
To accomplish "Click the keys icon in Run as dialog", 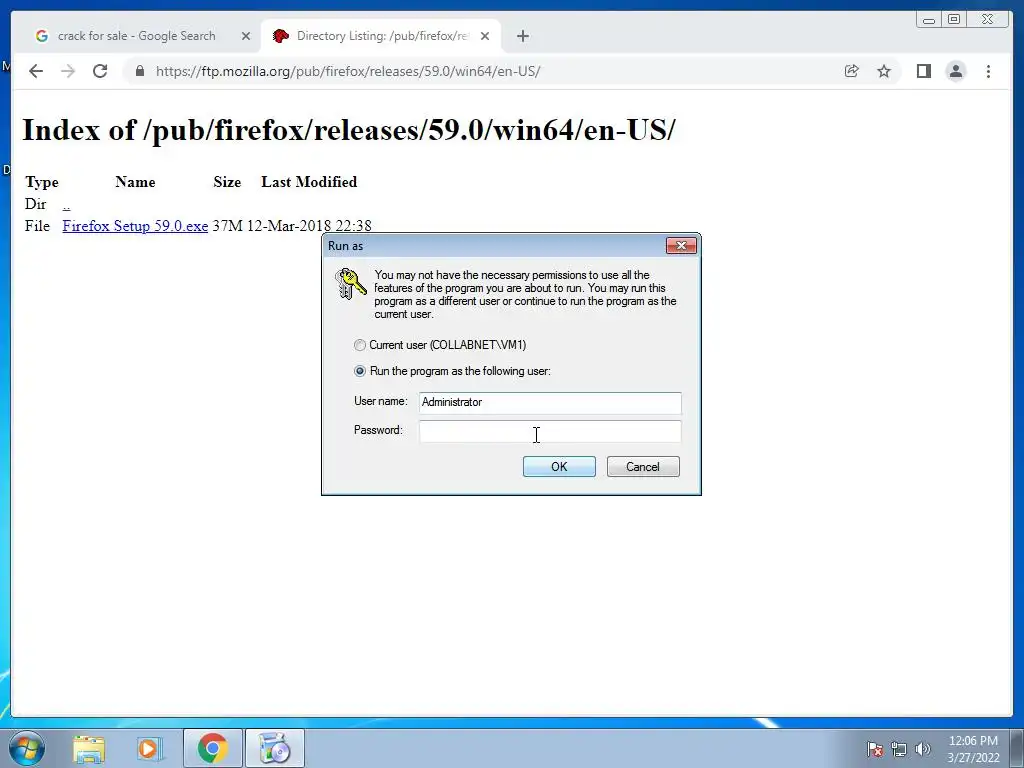I will 350,284.
